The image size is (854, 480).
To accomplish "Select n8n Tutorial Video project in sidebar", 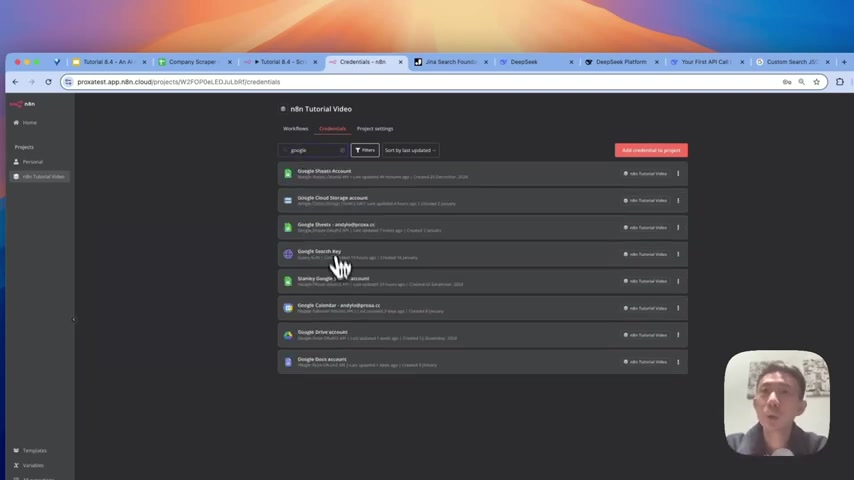I will point(39,177).
